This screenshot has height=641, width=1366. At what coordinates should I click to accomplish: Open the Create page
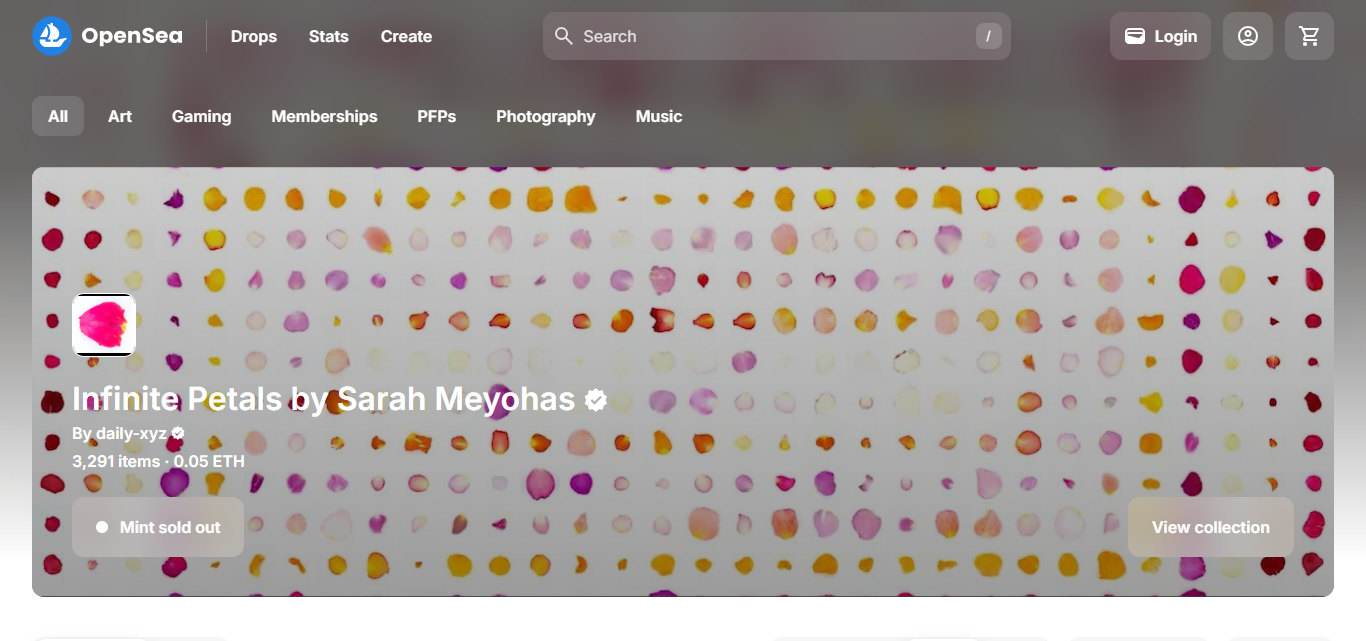click(406, 36)
